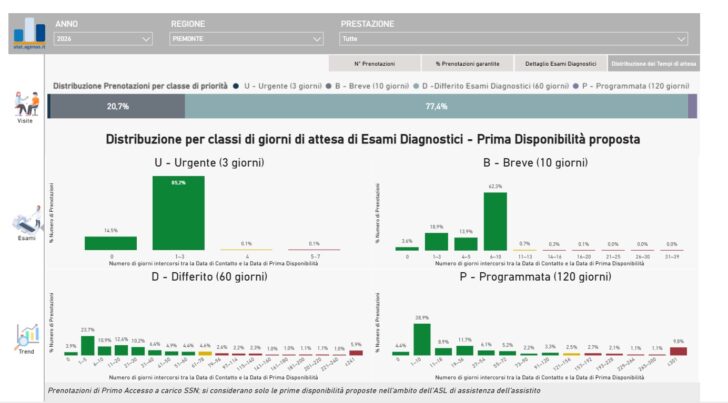Click the D - Differito Esami Diagnostici legend entry

pyautogui.click(x=491, y=86)
